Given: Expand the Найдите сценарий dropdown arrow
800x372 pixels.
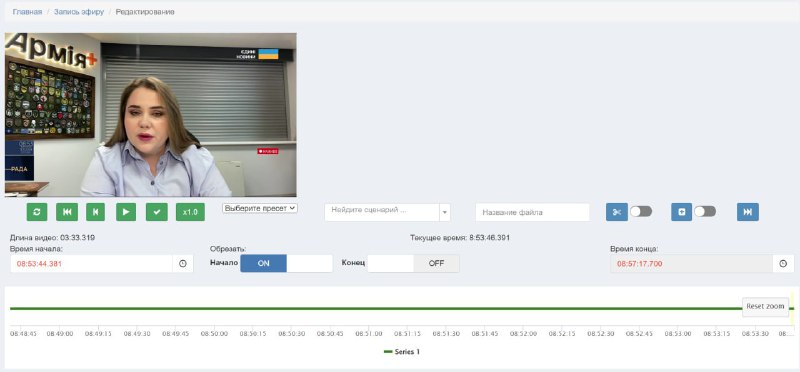Looking at the screenshot, I should pos(445,212).
